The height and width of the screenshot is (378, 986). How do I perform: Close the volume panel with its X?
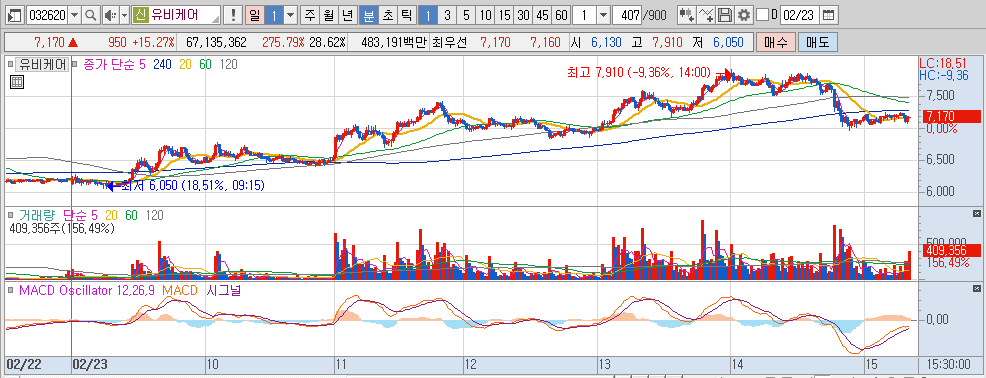(976, 214)
